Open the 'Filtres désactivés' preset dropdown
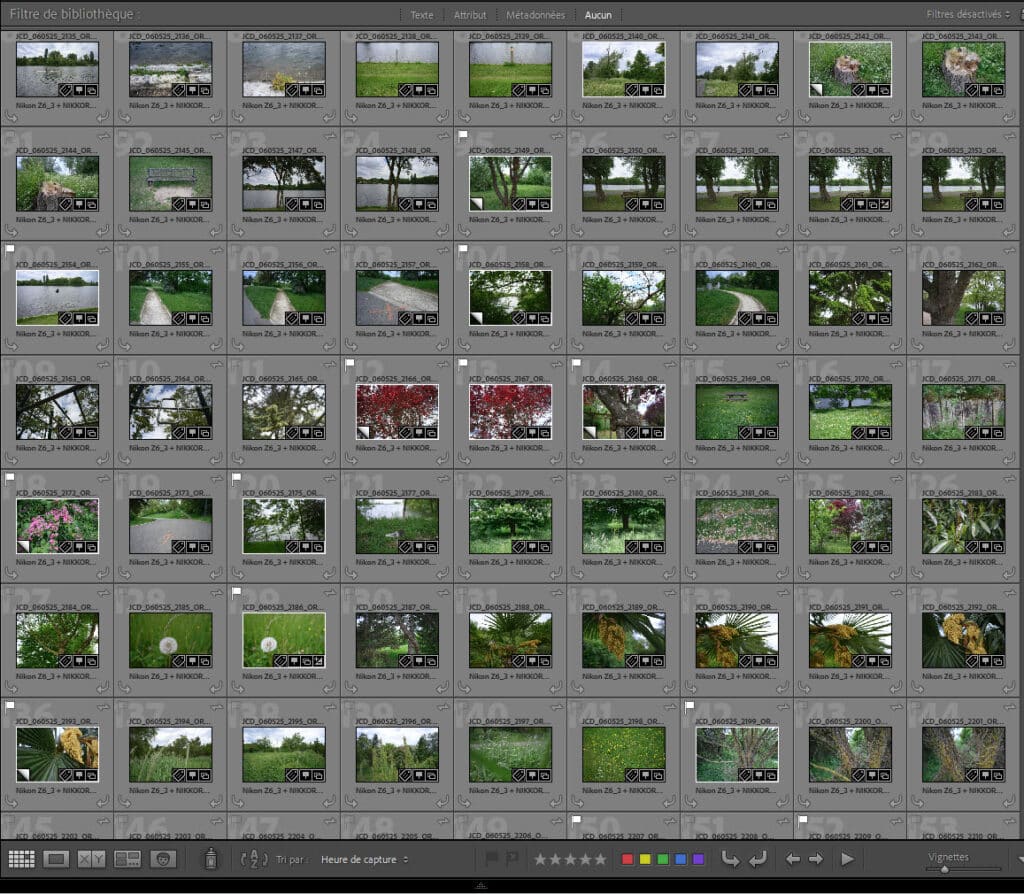1024x894 pixels. (969, 15)
